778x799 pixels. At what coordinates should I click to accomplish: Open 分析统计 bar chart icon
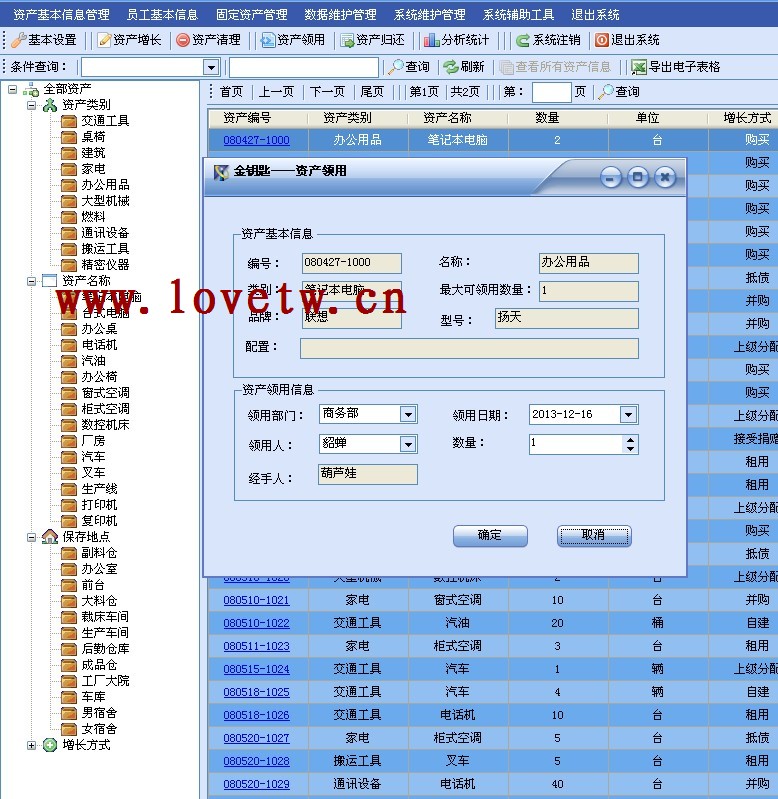432,40
